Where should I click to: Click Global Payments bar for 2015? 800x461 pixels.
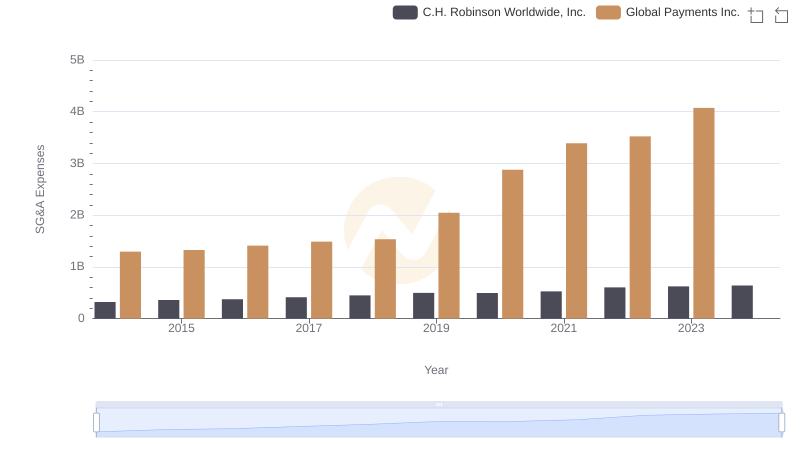point(194,284)
